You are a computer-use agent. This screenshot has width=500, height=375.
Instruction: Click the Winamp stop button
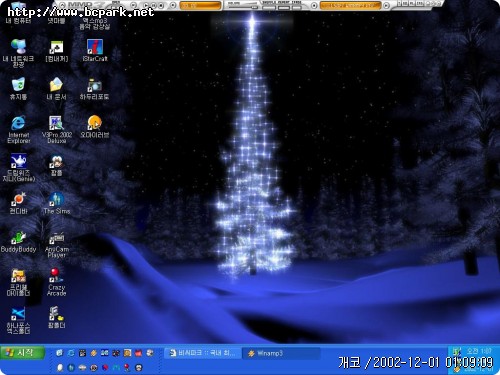[x=160, y=5]
